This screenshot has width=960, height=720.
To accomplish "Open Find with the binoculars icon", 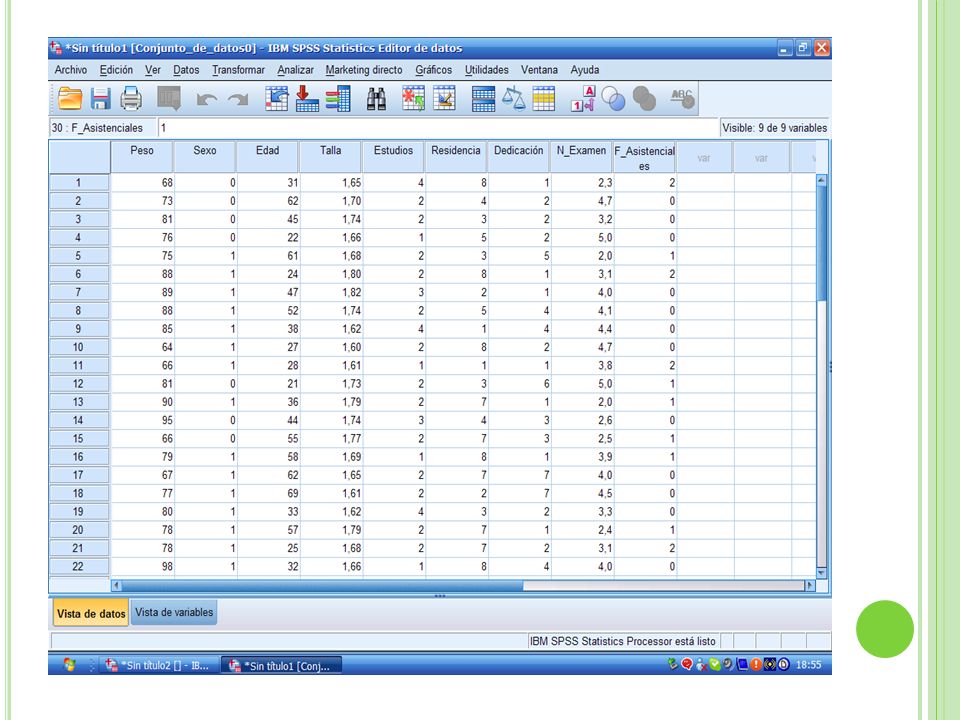I will [376, 99].
